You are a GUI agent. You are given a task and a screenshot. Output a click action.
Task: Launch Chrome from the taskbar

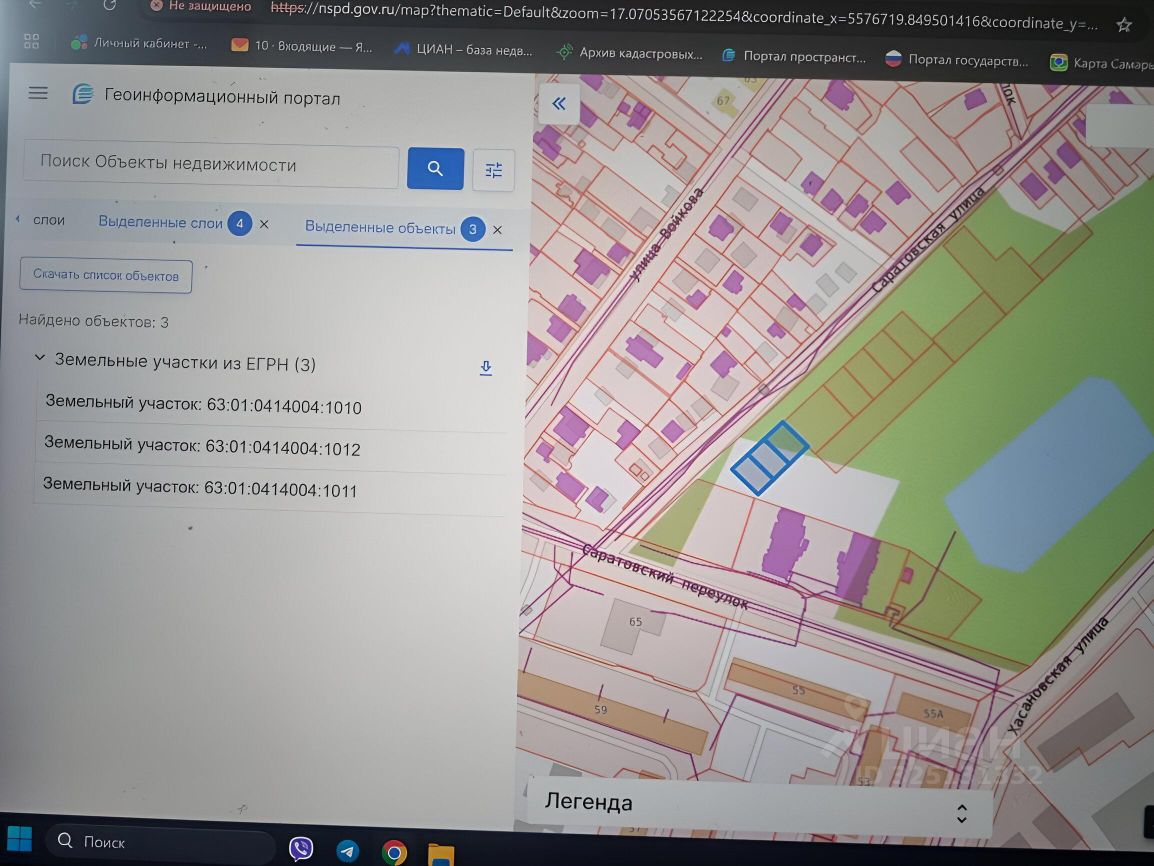coord(394,853)
